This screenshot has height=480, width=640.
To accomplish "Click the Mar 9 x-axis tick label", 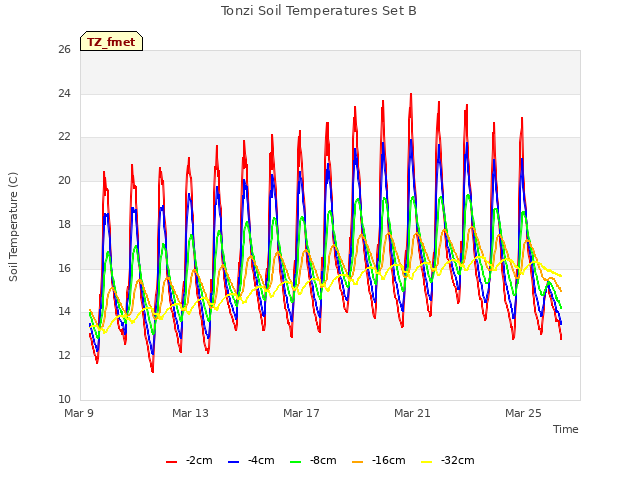I will 79,413.
